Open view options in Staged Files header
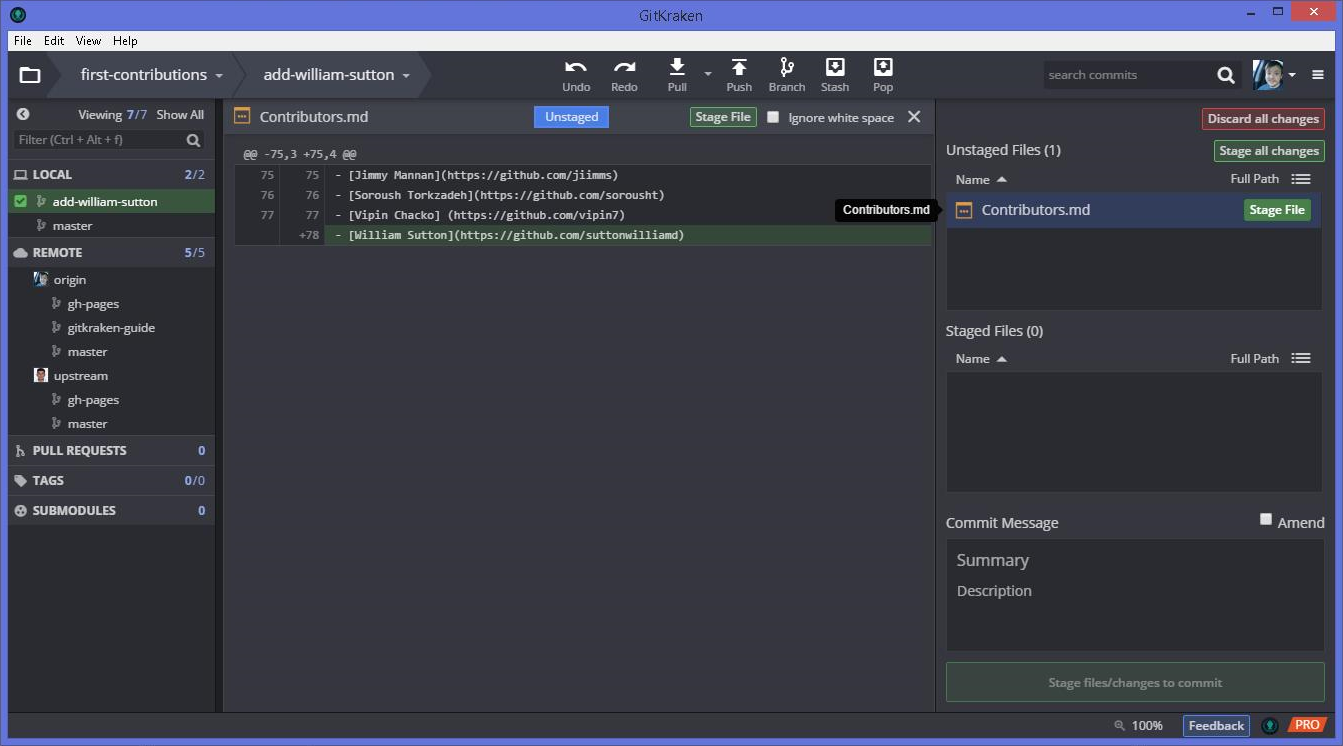The width and height of the screenshot is (1343, 746). pos(1301,358)
